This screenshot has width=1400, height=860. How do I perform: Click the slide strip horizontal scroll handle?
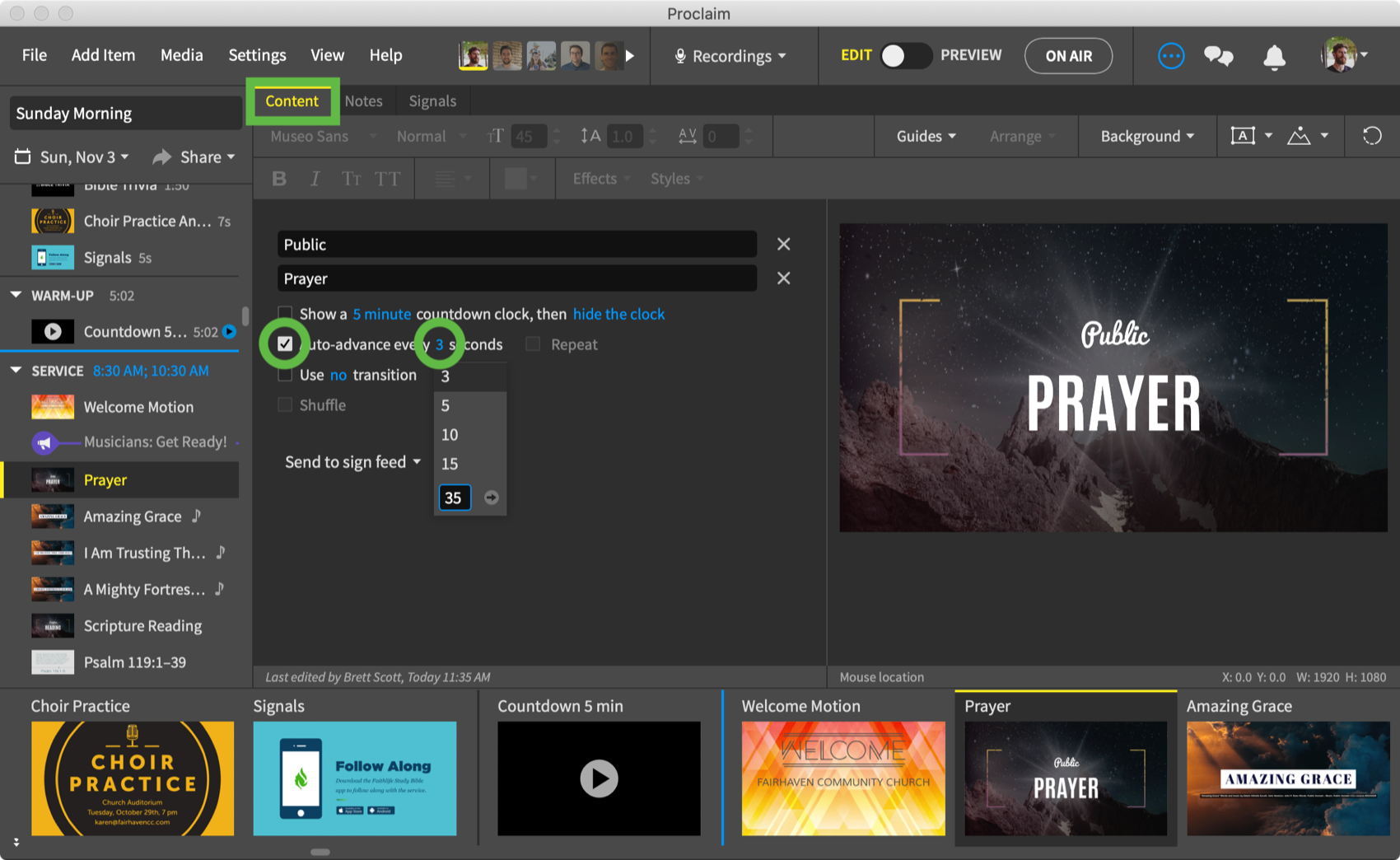pyautogui.click(x=320, y=852)
